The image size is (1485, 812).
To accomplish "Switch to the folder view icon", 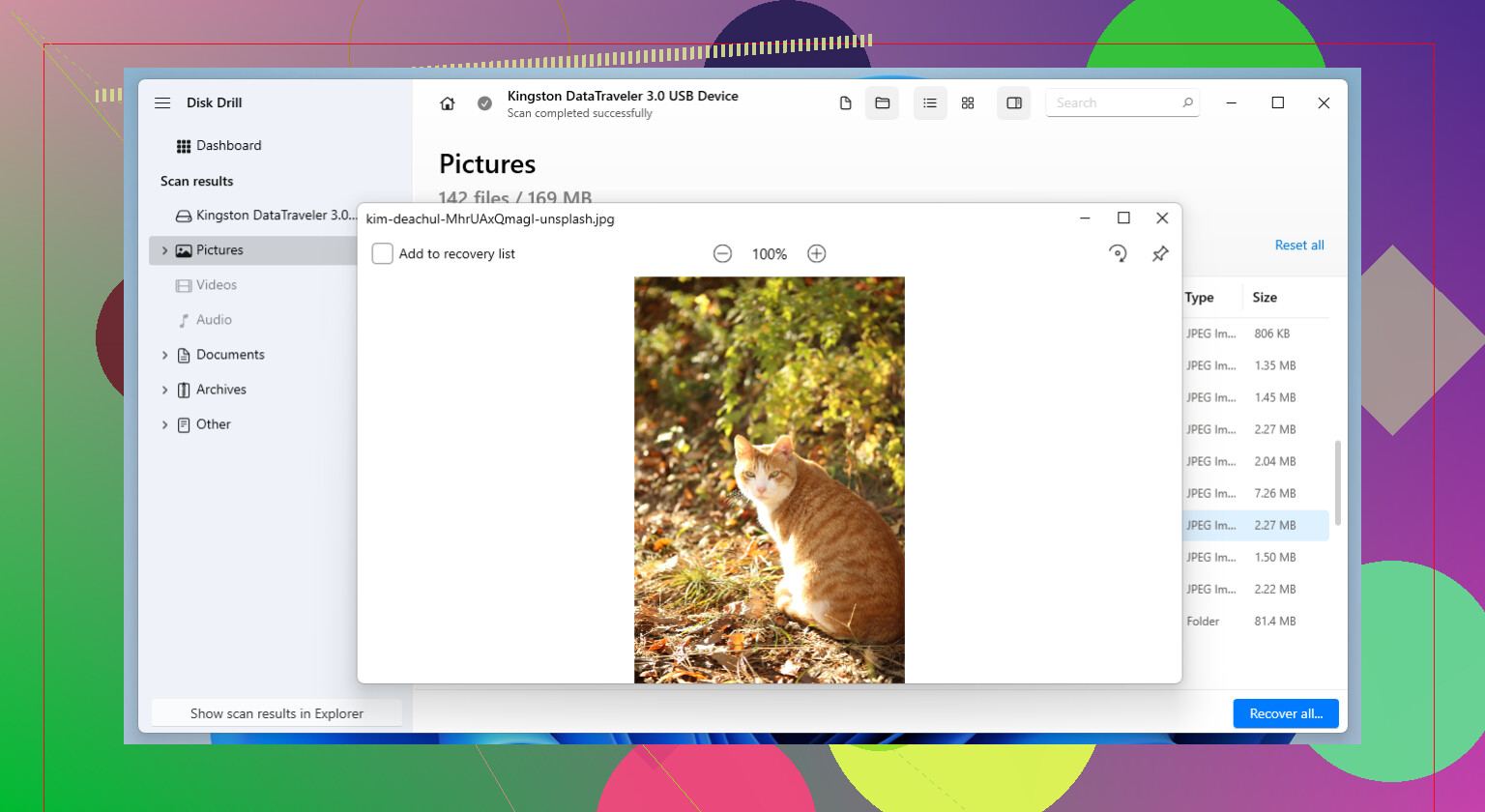I will 883,103.
